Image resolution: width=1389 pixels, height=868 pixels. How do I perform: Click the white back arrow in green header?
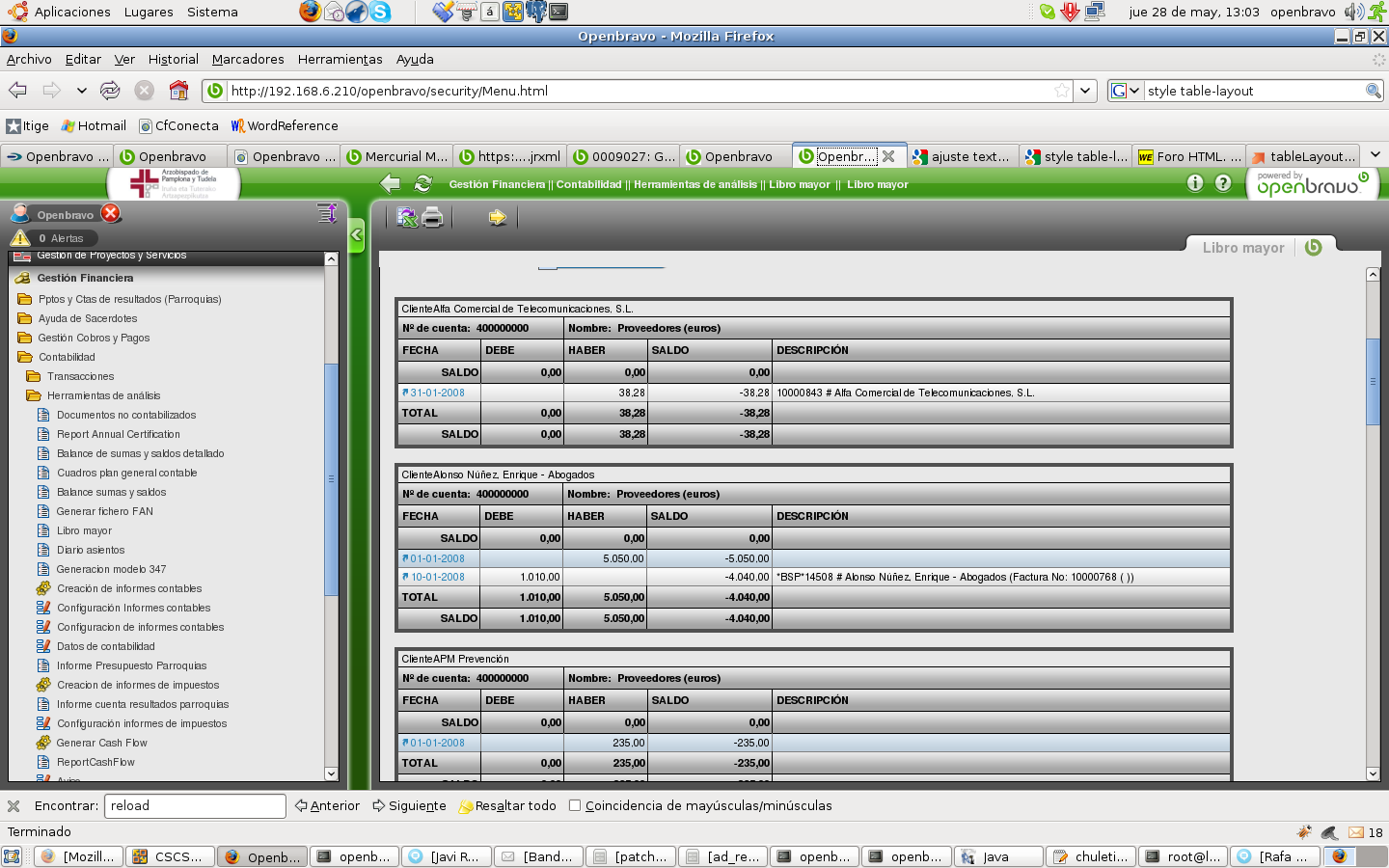pos(391,183)
